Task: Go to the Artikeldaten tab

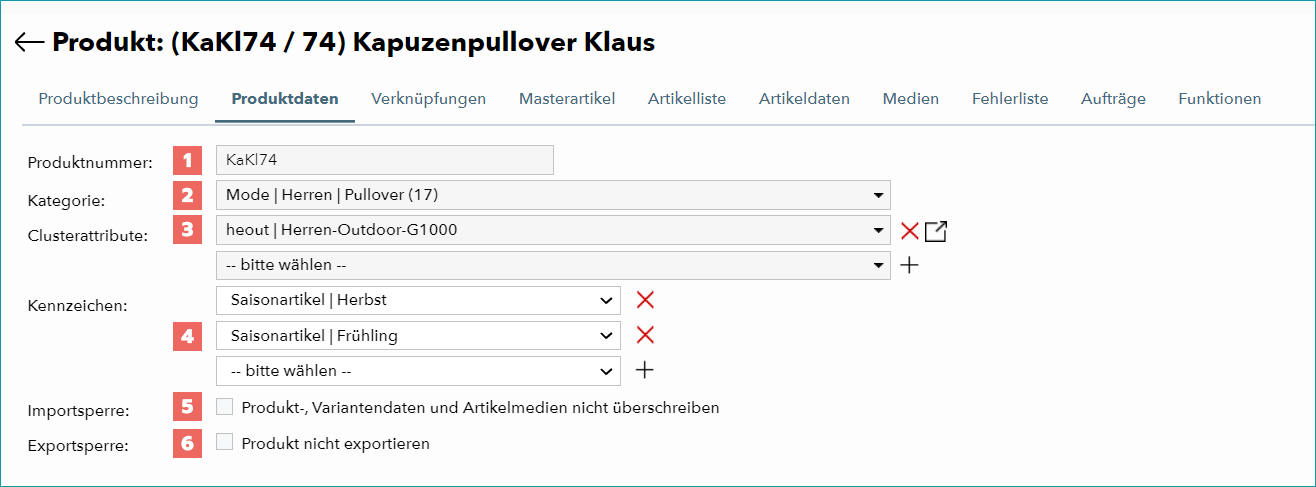Action: click(804, 99)
